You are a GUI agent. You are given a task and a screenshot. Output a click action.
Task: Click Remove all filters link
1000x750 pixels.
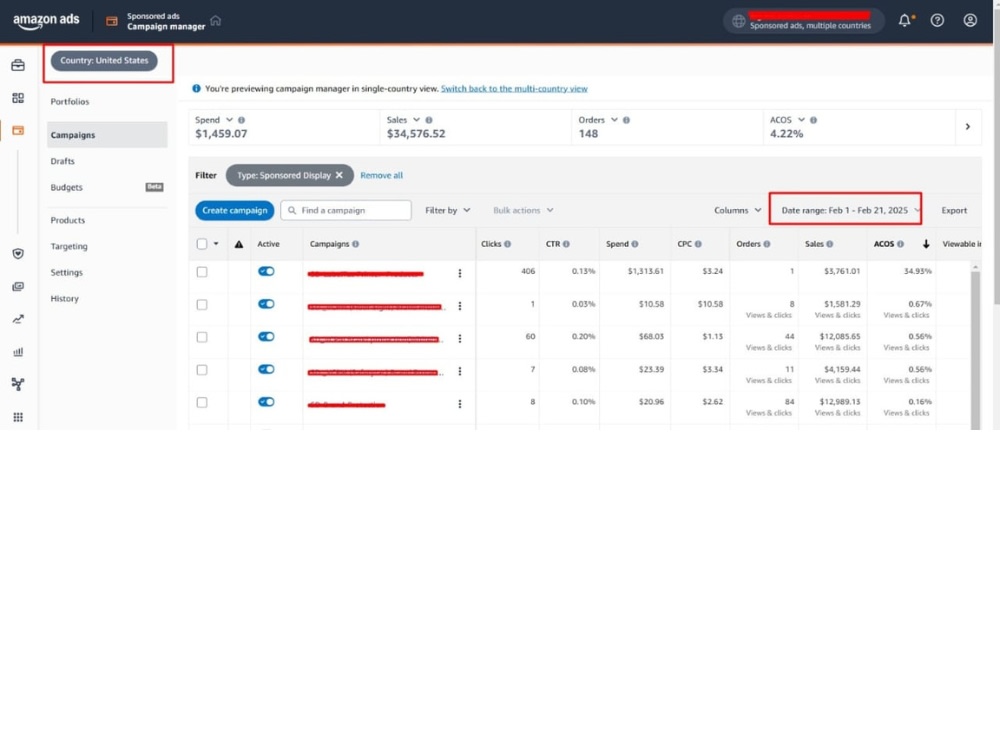tap(381, 175)
